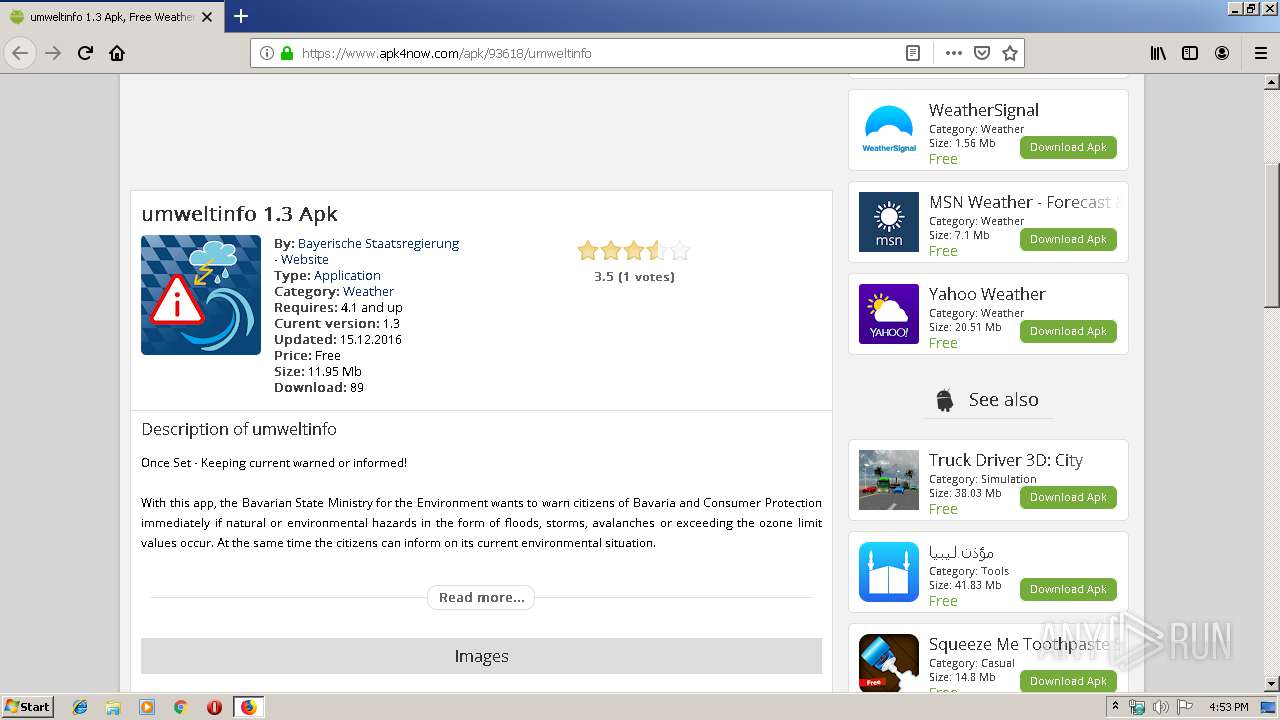The width and height of the screenshot is (1280, 720).
Task: Open Opera from the taskbar
Action: click(214, 707)
